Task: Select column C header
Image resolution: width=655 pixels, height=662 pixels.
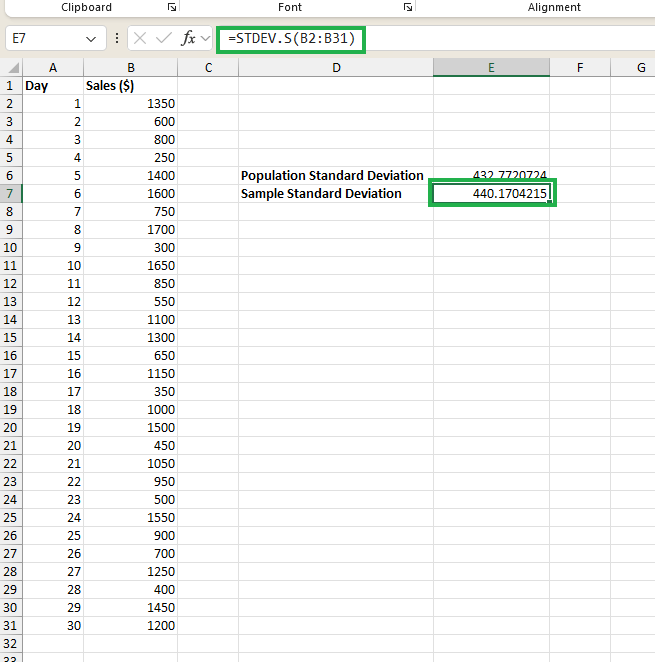Action: click(208, 68)
